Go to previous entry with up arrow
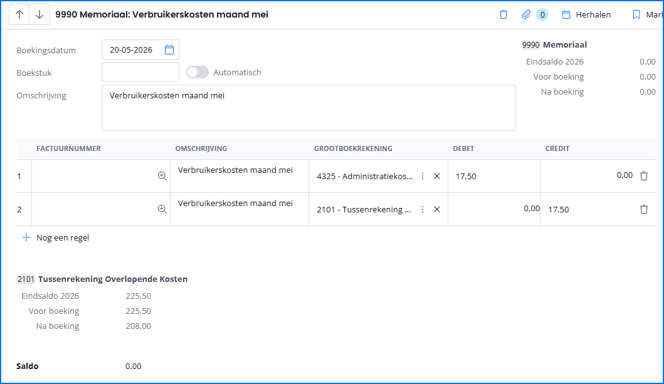 point(19,14)
